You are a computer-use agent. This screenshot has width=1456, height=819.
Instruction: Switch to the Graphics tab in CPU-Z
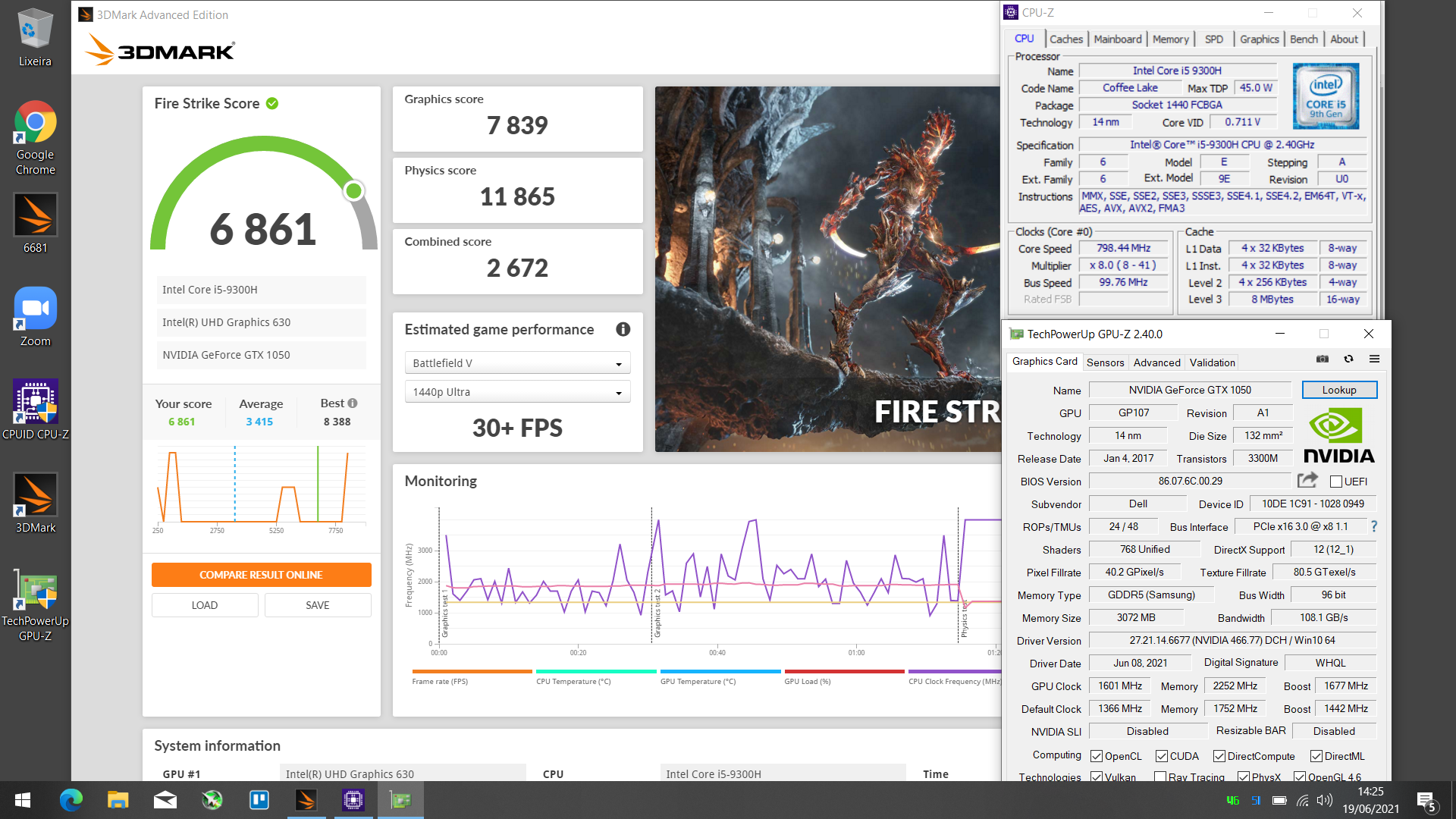[x=1260, y=39]
